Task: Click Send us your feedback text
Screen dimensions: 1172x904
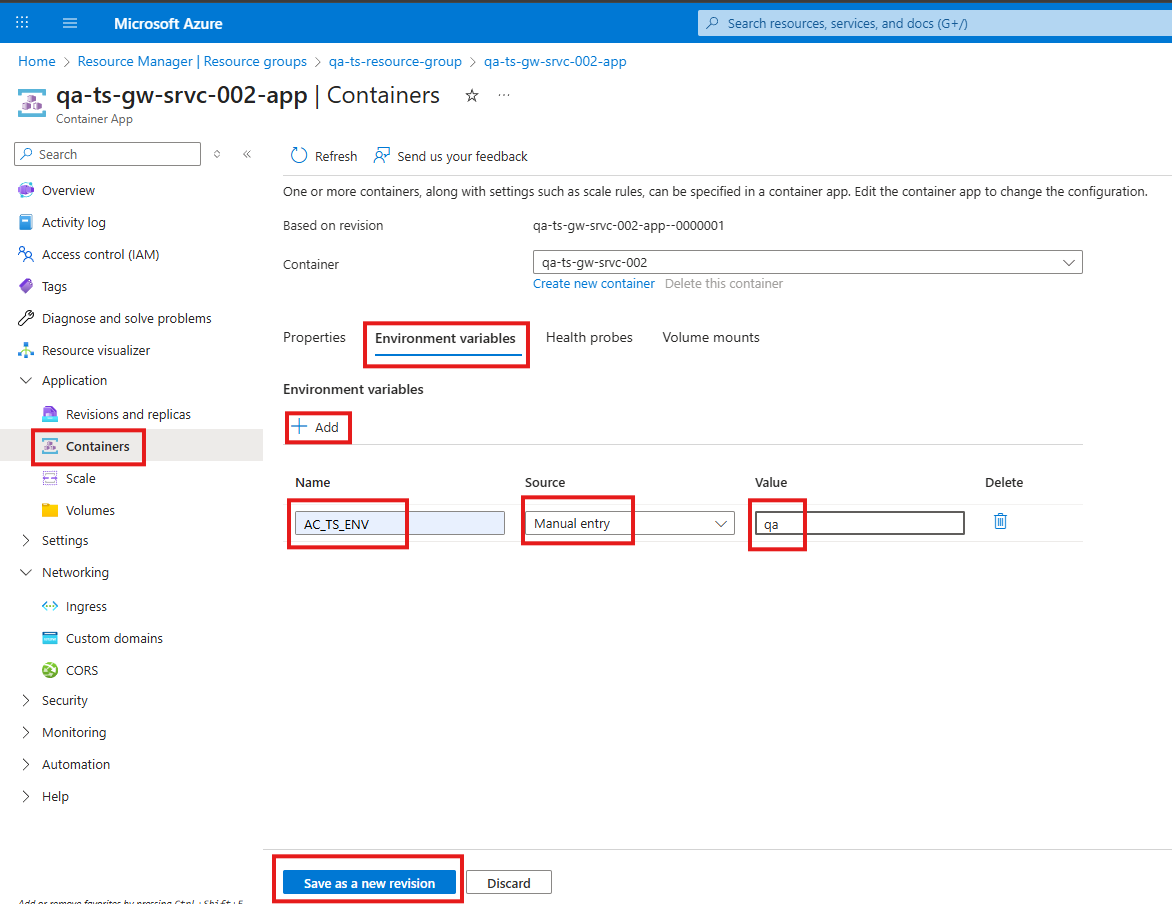Action: click(x=462, y=156)
